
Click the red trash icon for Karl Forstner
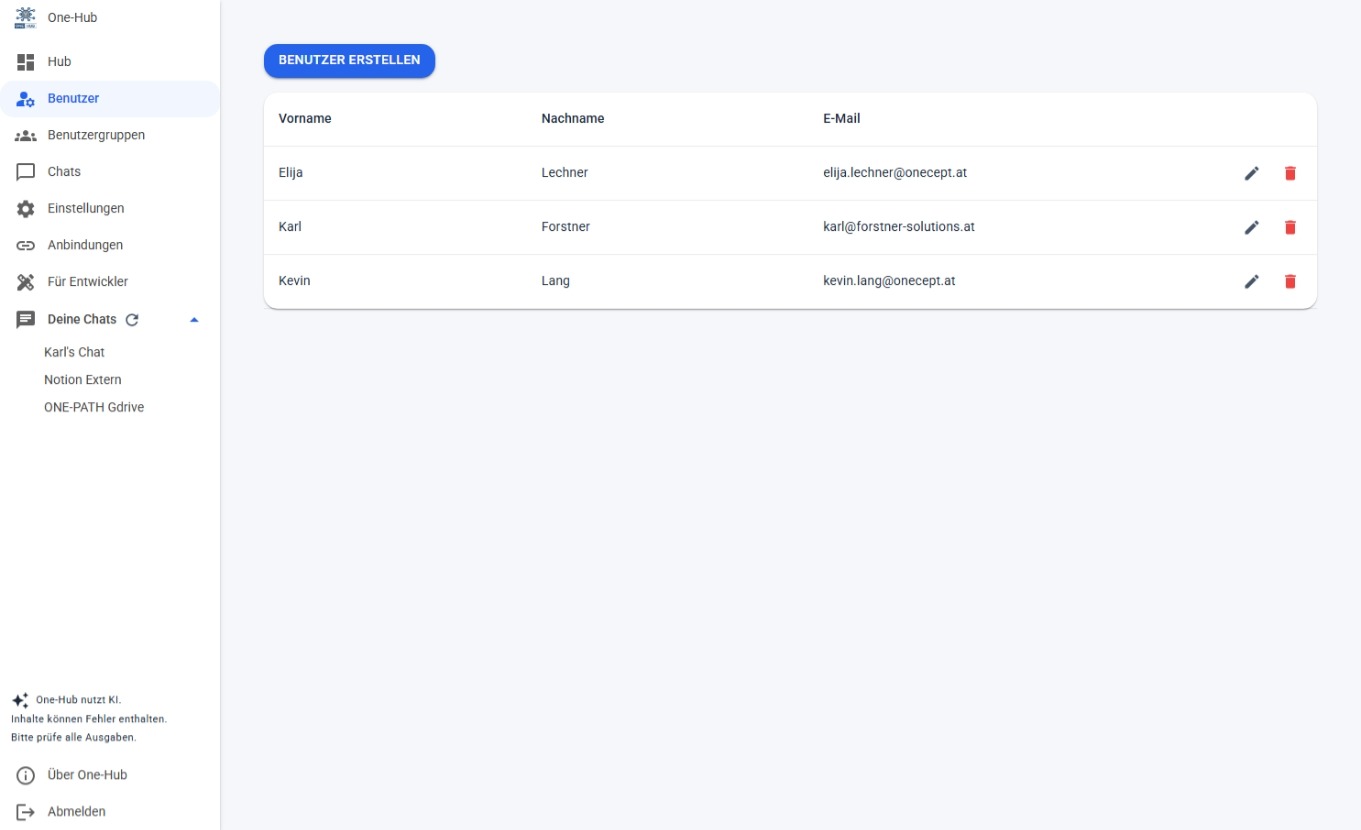click(x=1290, y=227)
